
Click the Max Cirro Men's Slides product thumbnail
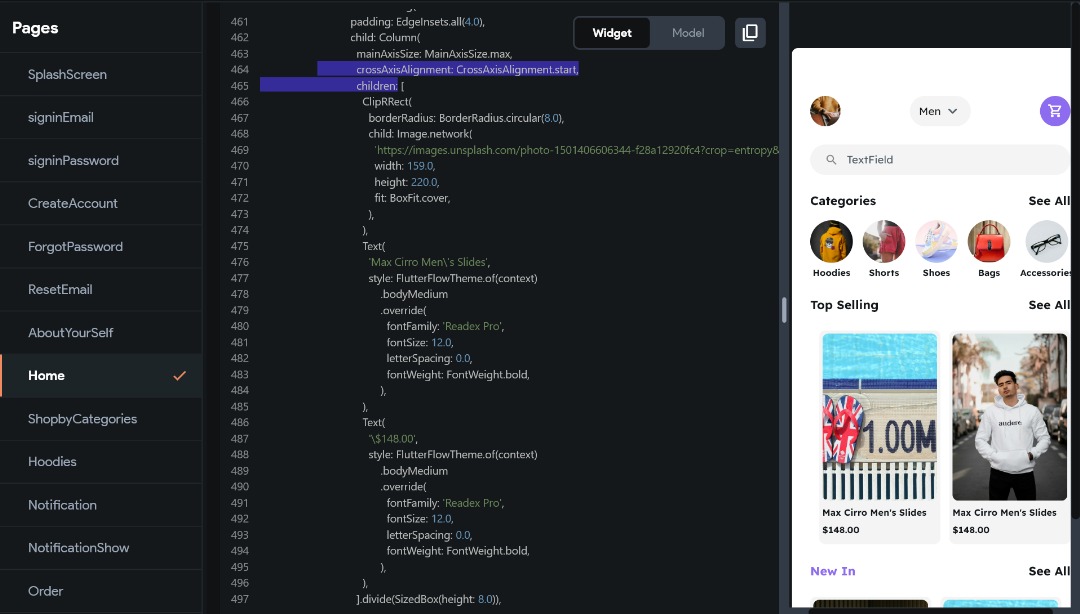878,417
